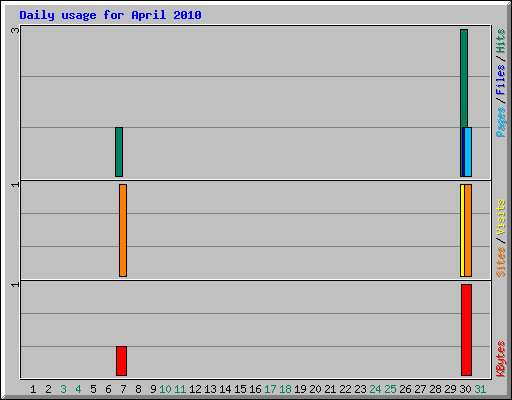Click day number 13 on the bottom axis
512x400 pixels.
[210, 389]
